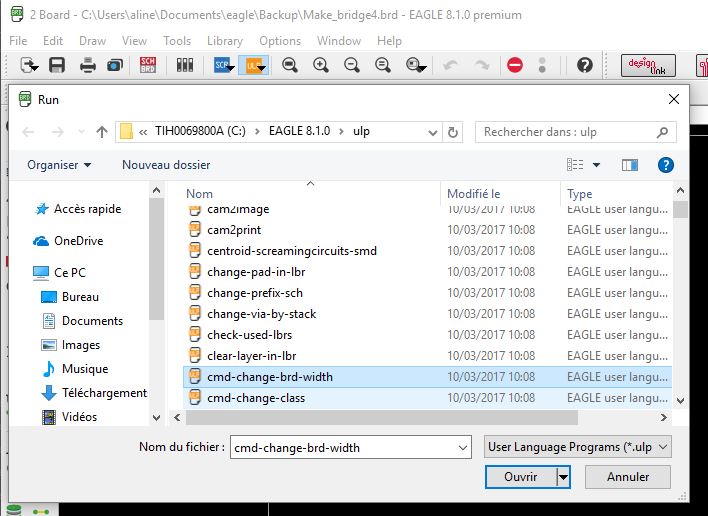Open the Options menu
Viewport: 708px width, 516px height.
[x=280, y=41]
